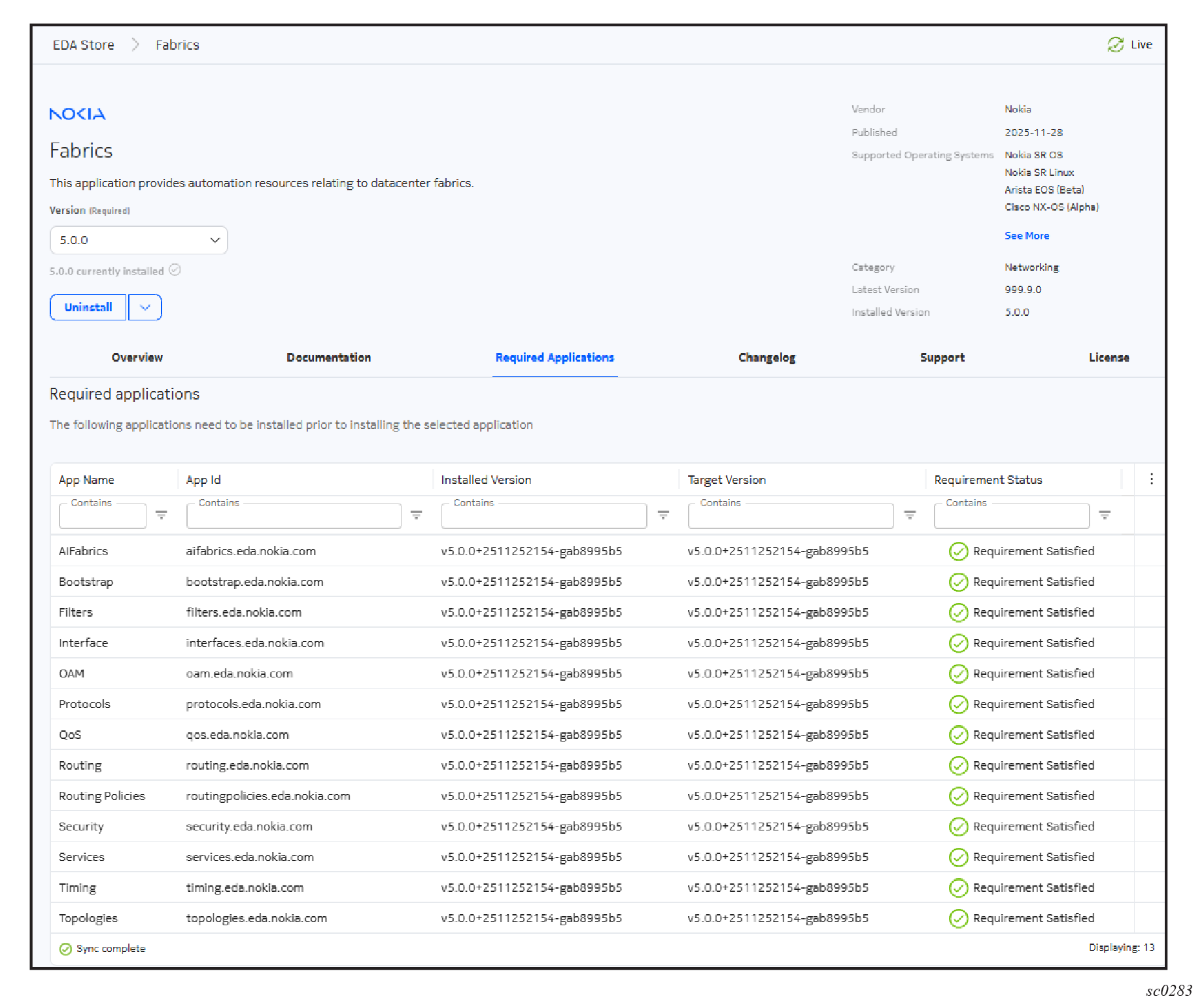
Task: Open the App Name column filter icon
Action: click(161, 515)
